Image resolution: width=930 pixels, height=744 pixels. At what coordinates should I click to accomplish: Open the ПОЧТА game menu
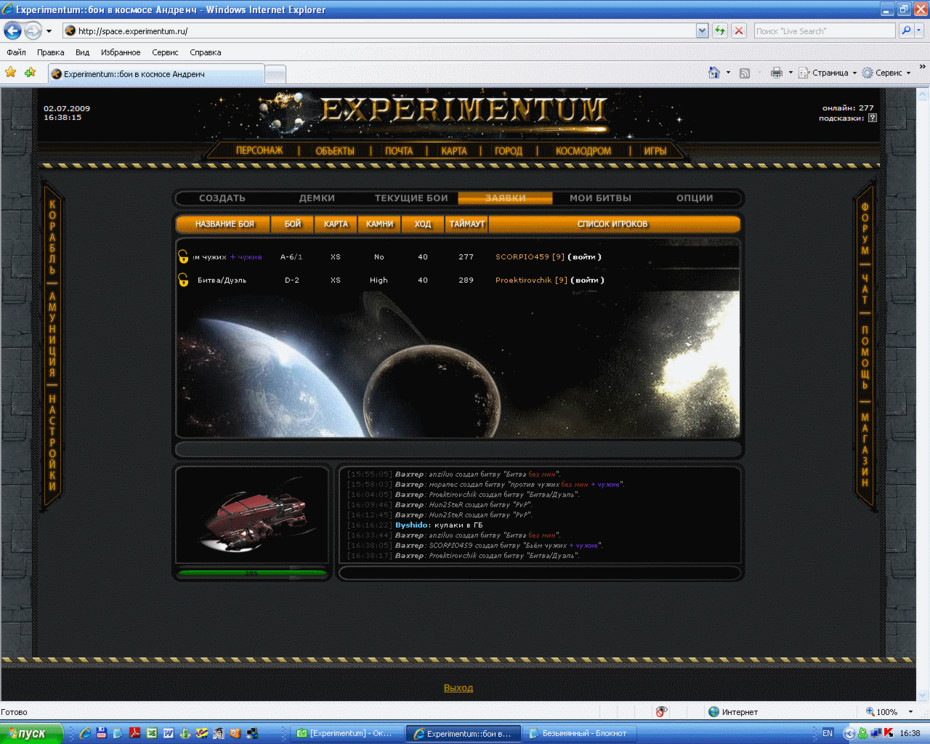399,151
